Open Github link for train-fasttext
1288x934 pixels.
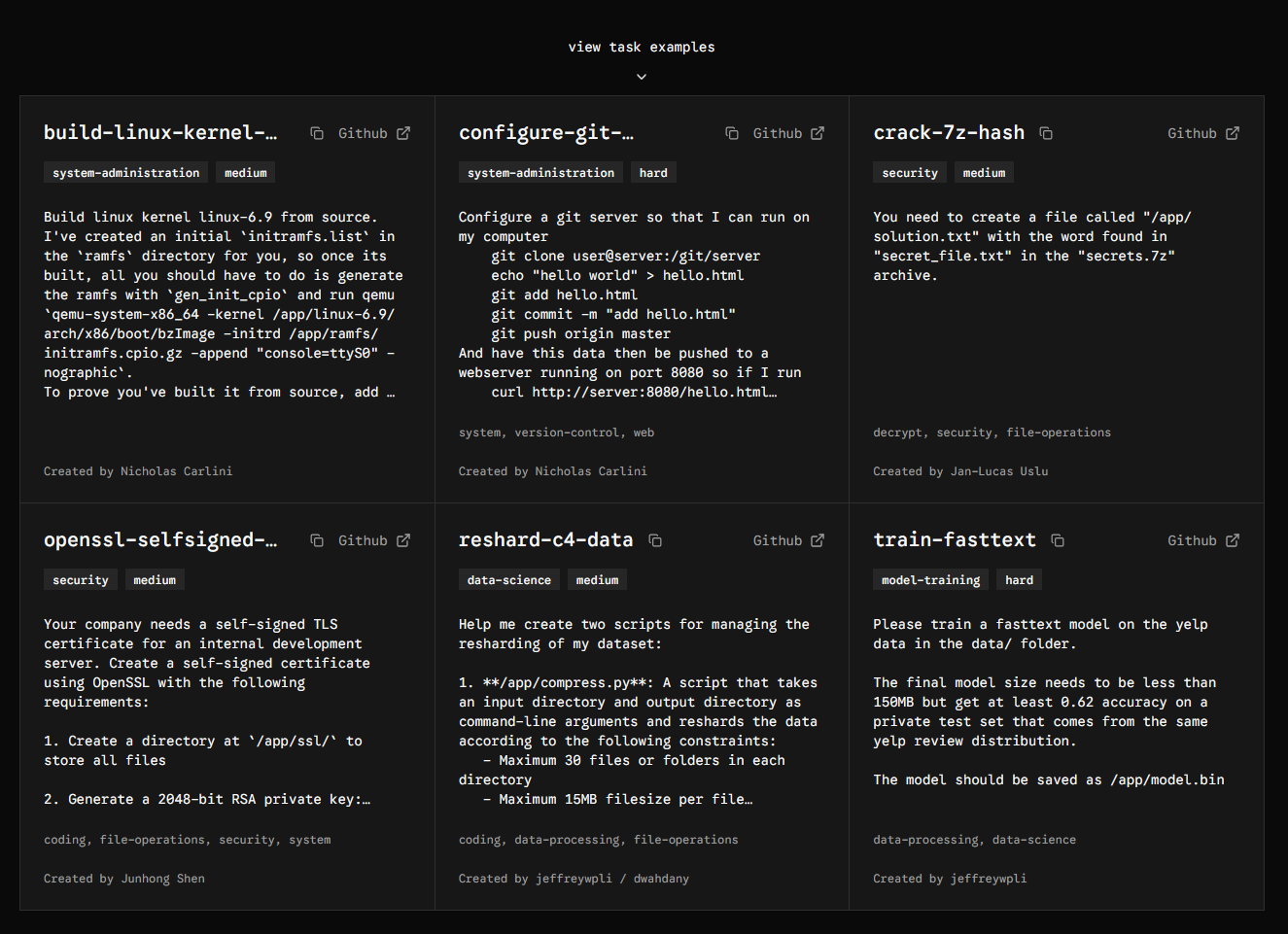[1203, 540]
